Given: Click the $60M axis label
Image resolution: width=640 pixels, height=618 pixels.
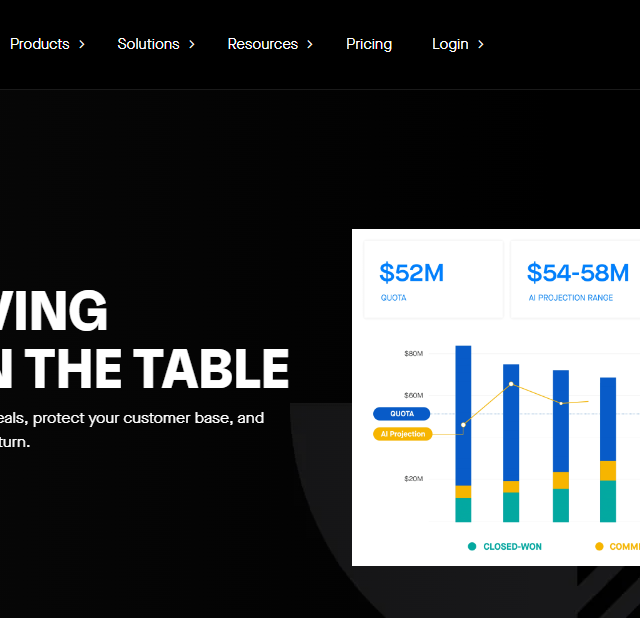Looking at the screenshot, I should coord(413,395).
